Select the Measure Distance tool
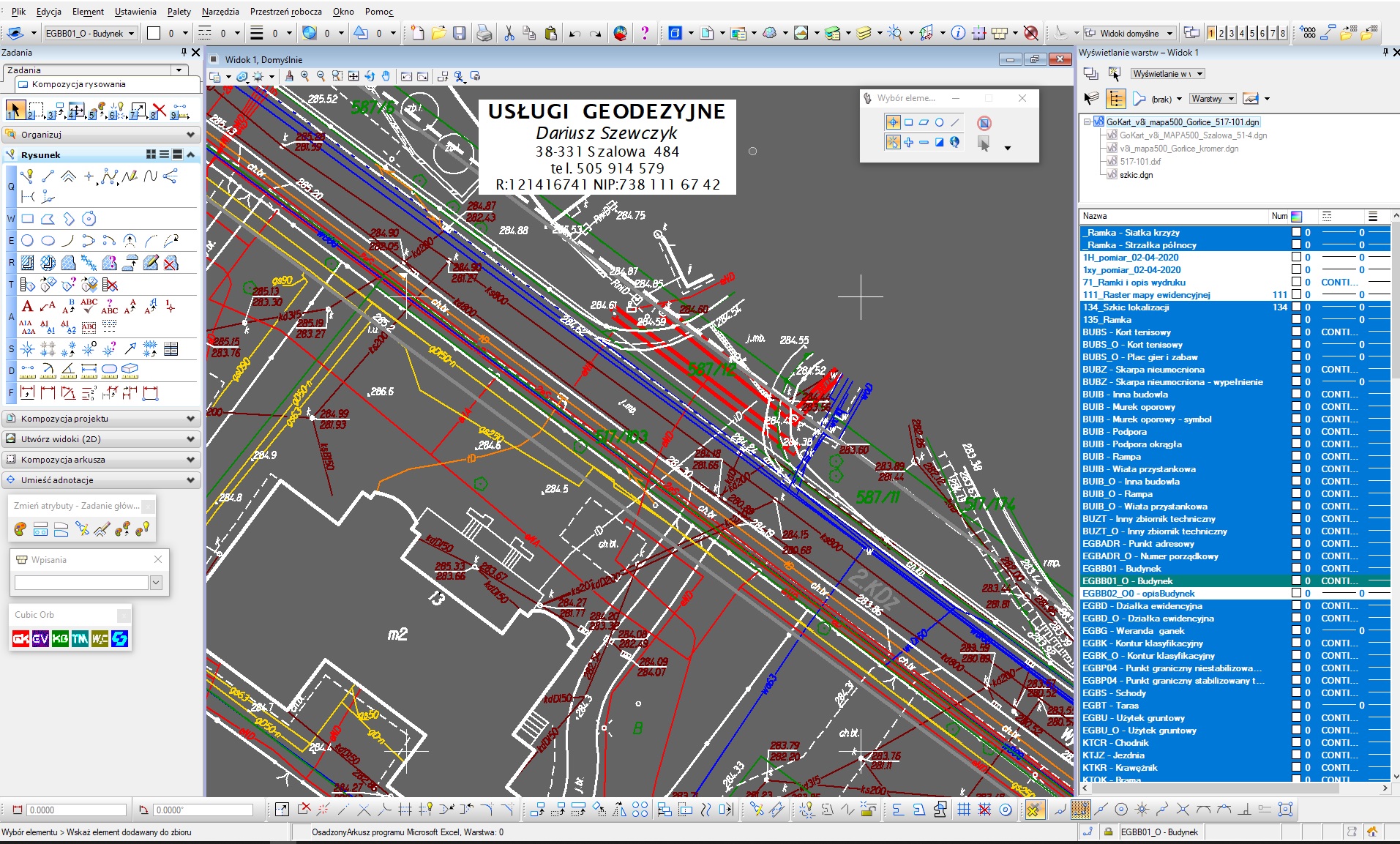This screenshot has width=1400, height=844. (x=27, y=370)
